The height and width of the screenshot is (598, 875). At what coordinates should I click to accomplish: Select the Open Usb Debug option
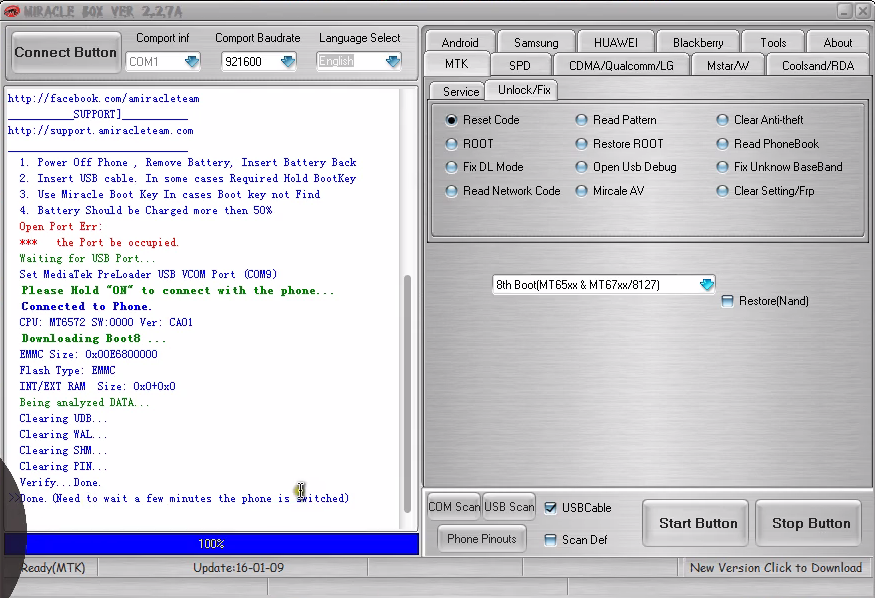[581, 167]
